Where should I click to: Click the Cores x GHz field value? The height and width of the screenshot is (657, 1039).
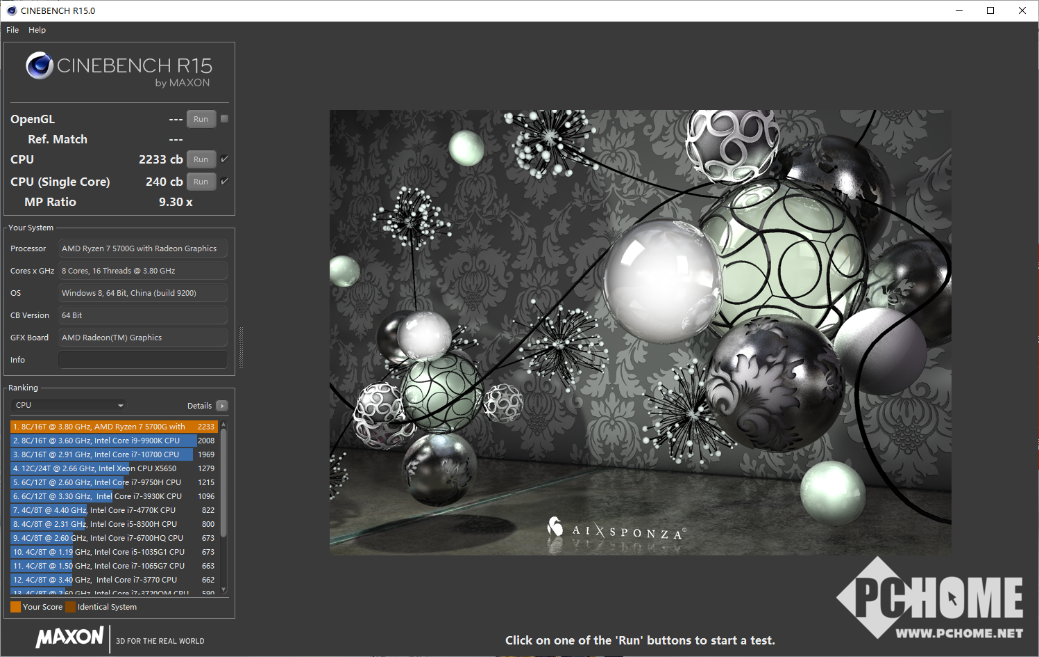pyautogui.click(x=143, y=271)
